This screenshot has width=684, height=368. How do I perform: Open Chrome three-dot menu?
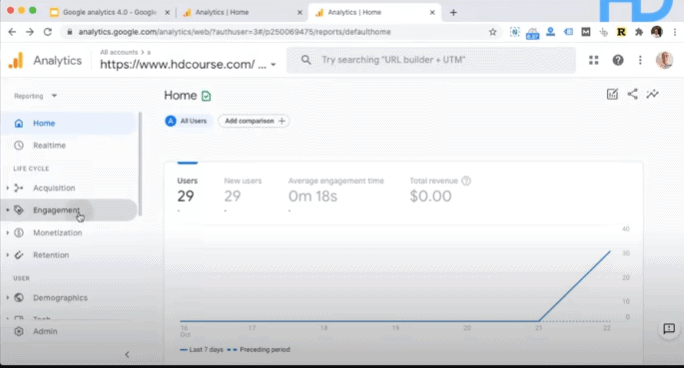pyautogui.click(x=674, y=32)
